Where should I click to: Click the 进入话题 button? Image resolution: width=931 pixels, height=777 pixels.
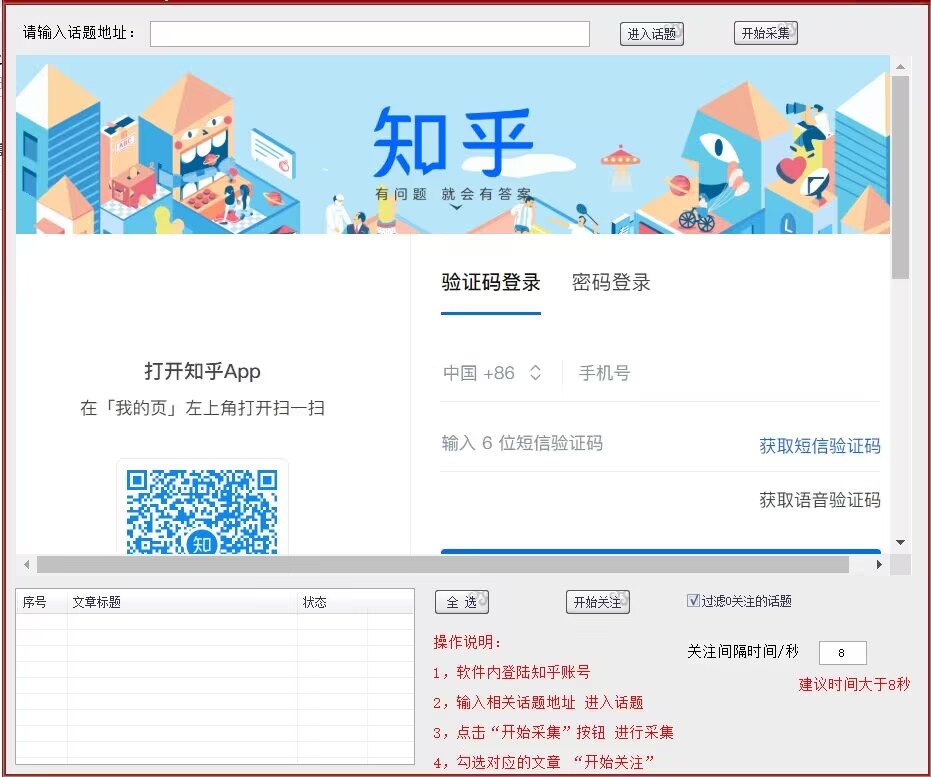[x=651, y=34]
